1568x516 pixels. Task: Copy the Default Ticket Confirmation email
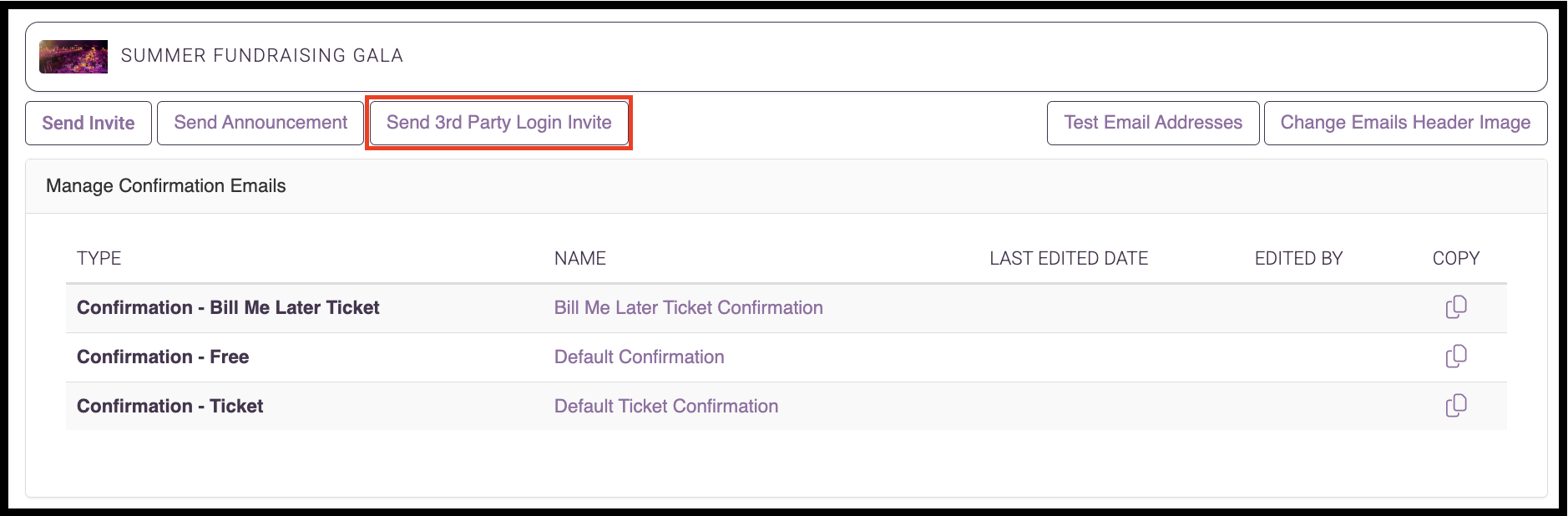pyautogui.click(x=1456, y=406)
